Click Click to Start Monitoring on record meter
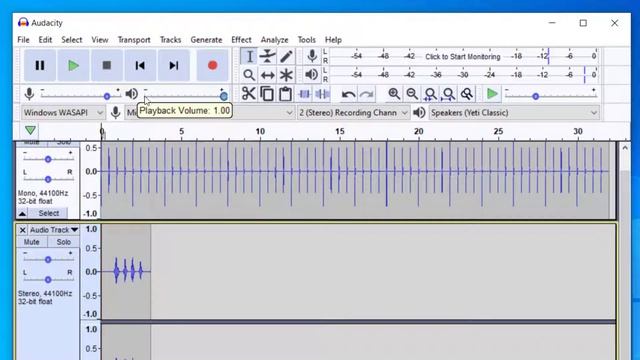 [462, 56]
